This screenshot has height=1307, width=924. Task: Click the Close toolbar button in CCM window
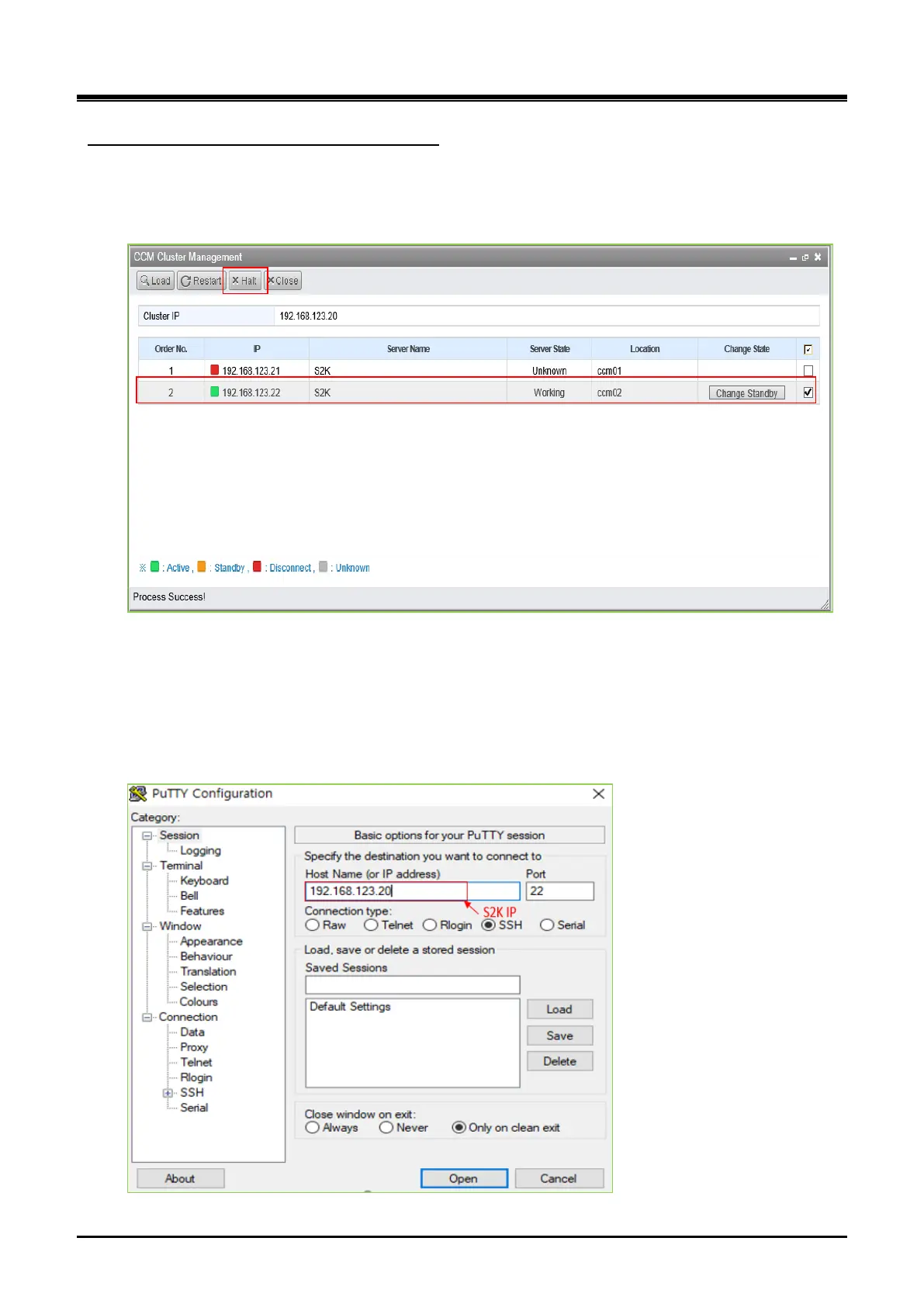(284, 281)
